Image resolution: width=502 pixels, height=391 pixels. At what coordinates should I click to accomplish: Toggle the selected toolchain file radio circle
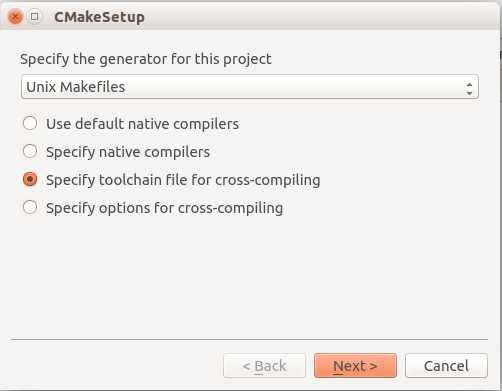30,179
